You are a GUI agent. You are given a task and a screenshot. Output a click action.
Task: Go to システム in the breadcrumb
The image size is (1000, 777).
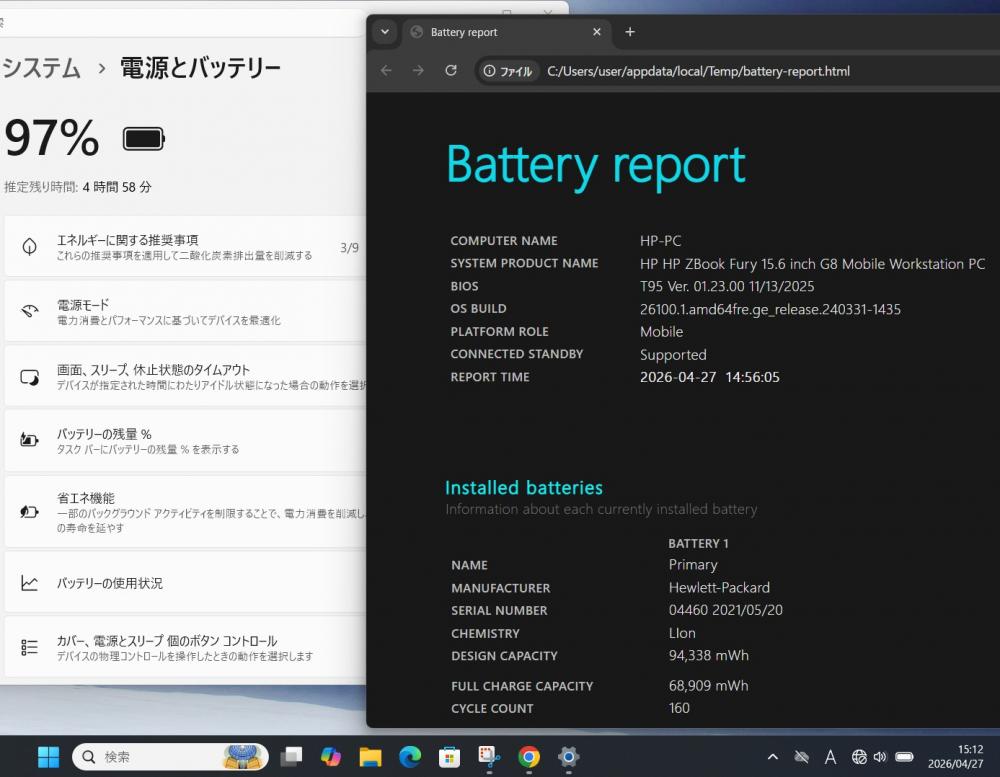42,68
